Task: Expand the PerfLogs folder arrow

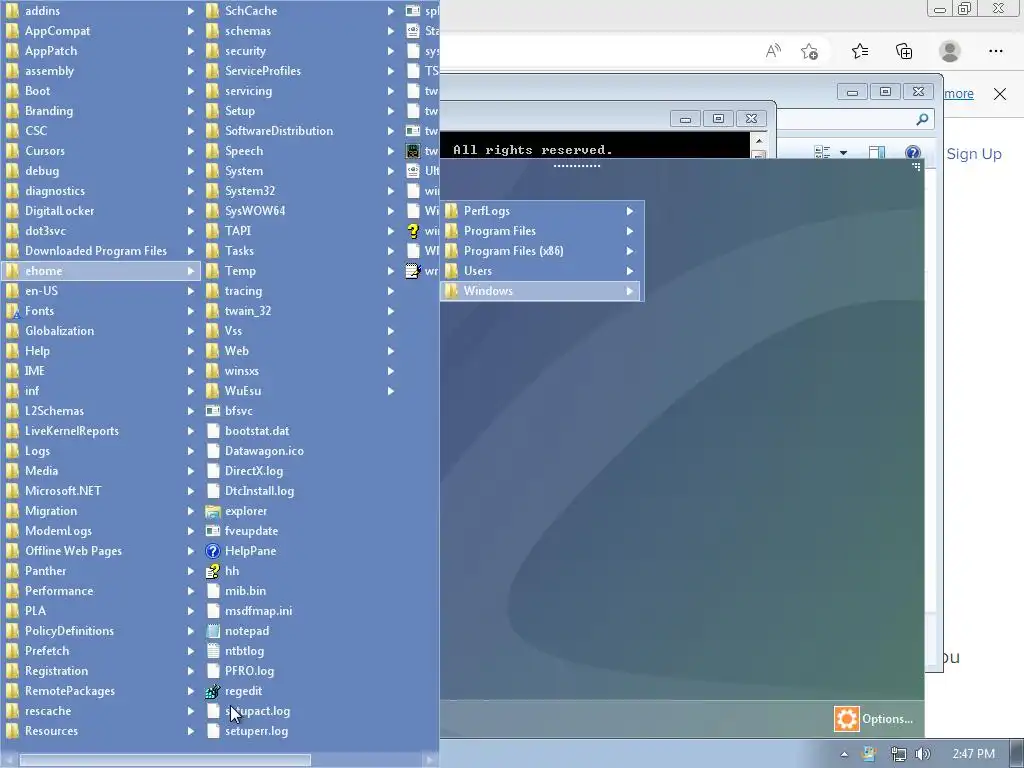Action: click(x=630, y=211)
